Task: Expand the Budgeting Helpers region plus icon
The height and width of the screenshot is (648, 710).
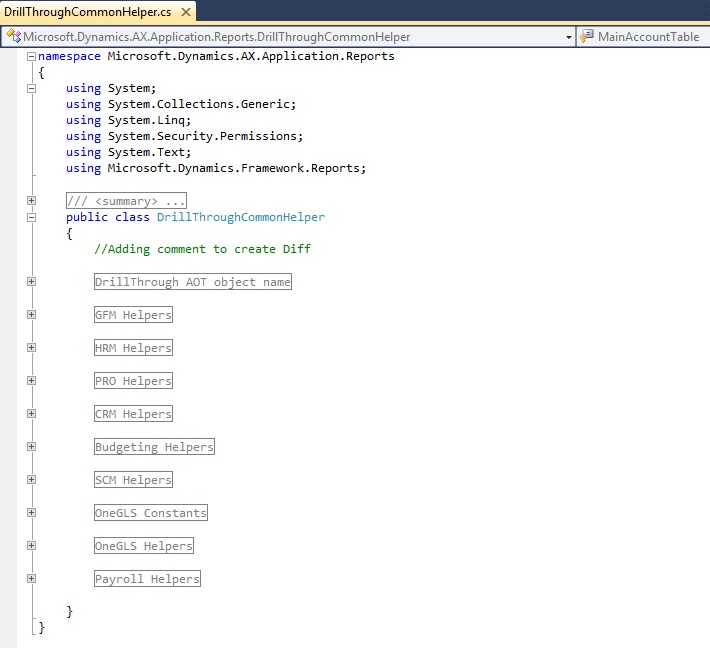Action: 31,447
